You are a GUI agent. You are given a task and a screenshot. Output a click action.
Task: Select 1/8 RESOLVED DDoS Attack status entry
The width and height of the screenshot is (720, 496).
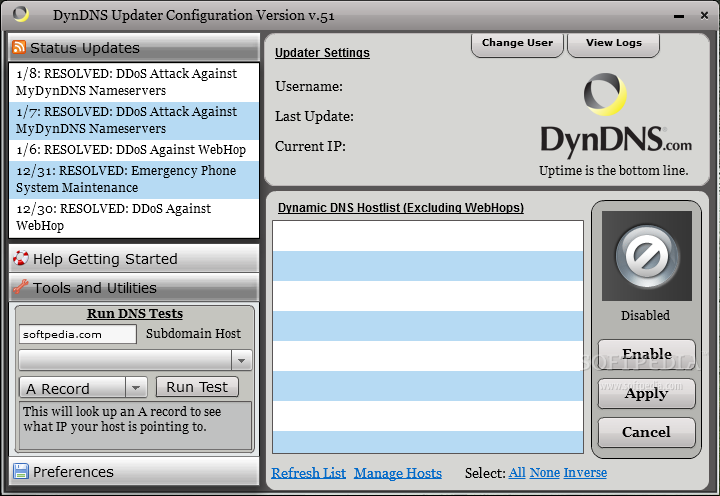[x=134, y=82]
